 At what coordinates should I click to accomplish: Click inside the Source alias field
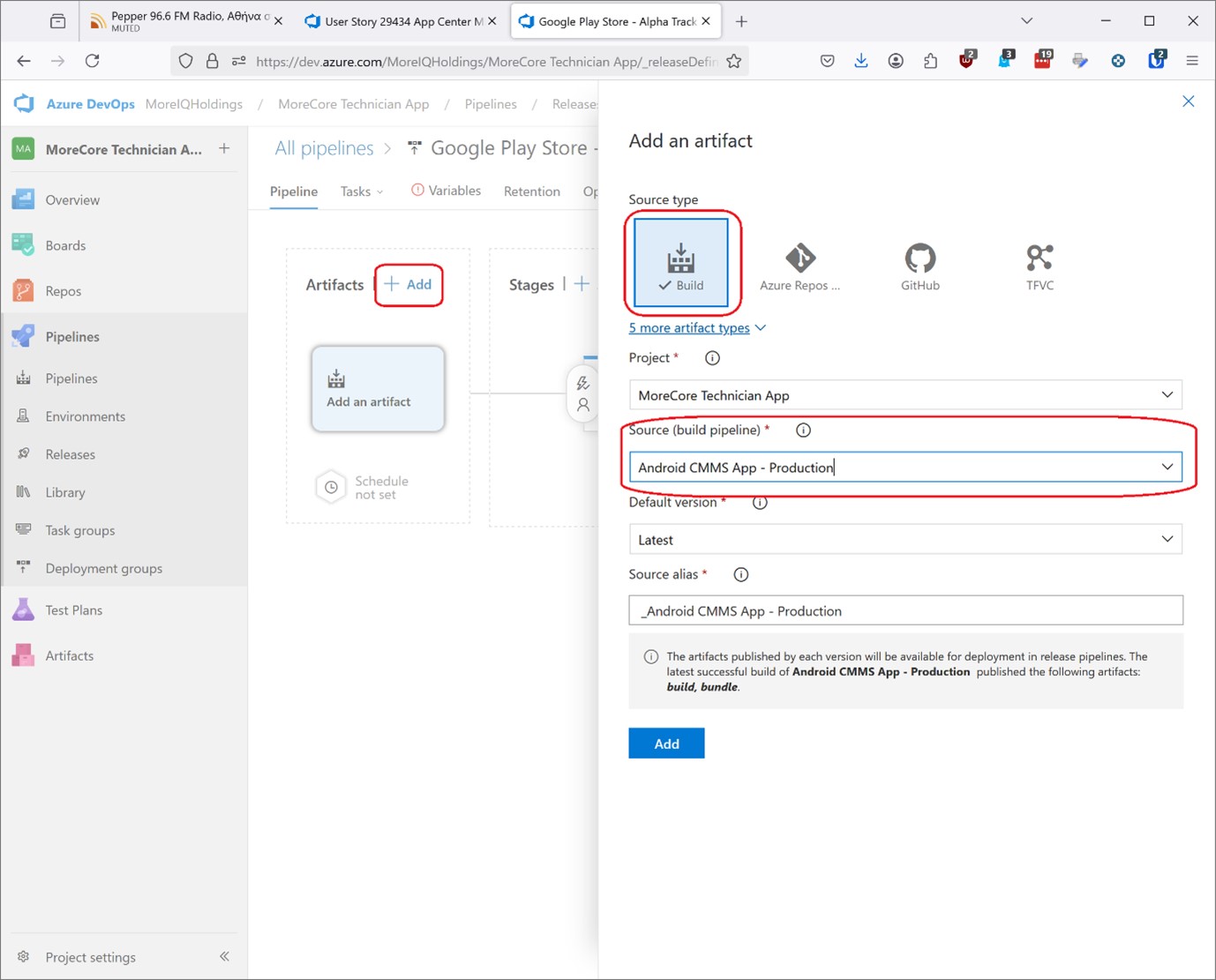coord(904,610)
